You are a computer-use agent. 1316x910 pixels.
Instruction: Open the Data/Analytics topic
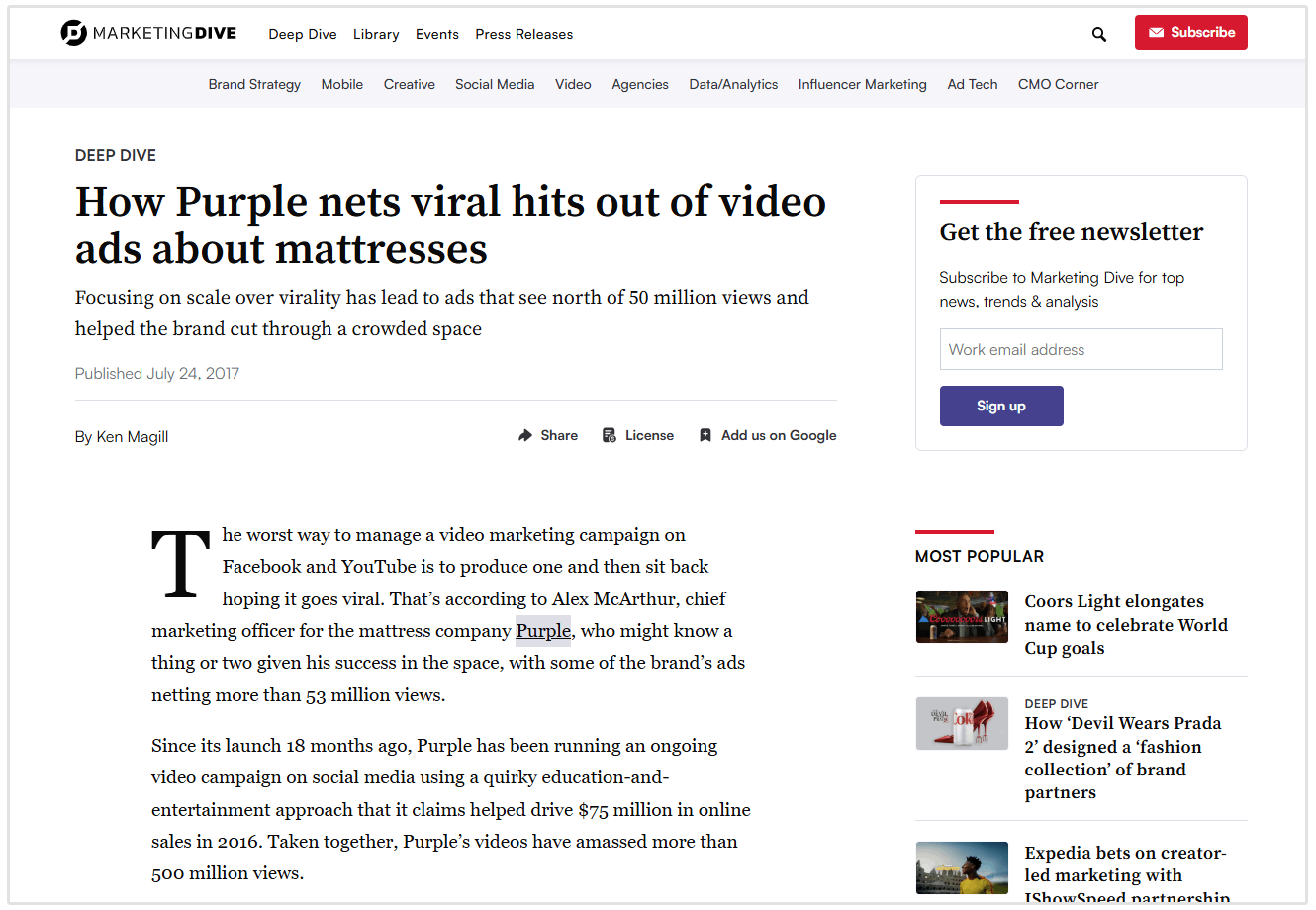733,84
